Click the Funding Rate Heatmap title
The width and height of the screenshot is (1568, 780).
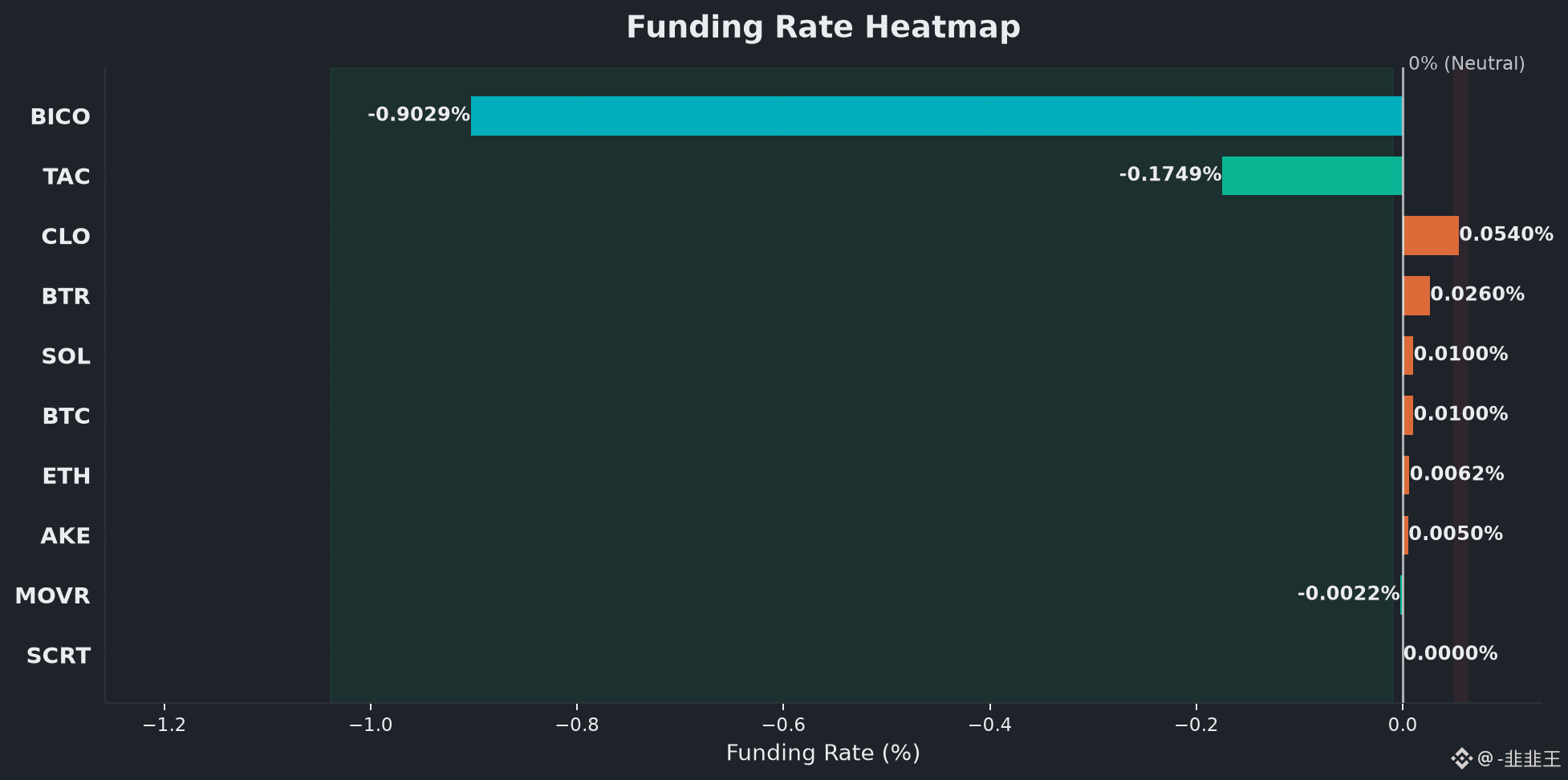click(823, 27)
